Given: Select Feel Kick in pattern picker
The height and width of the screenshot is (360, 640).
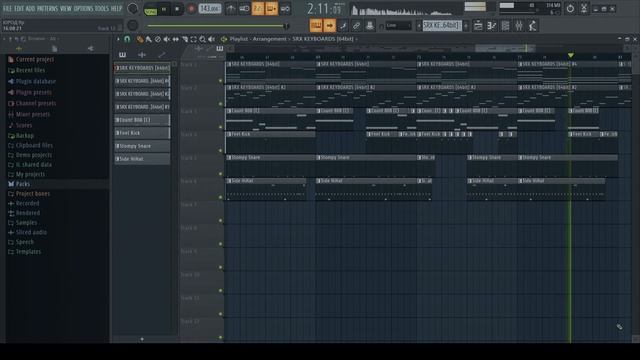Looking at the screenshot, I should pos(142,133).
